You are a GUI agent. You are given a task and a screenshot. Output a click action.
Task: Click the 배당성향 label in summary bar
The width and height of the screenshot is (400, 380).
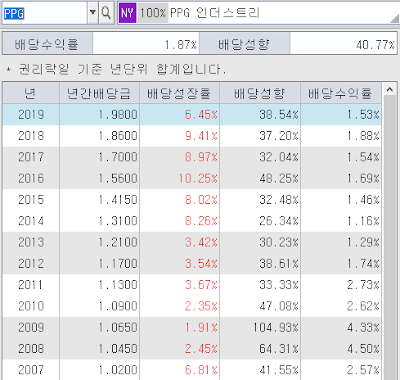pos(244,44)
